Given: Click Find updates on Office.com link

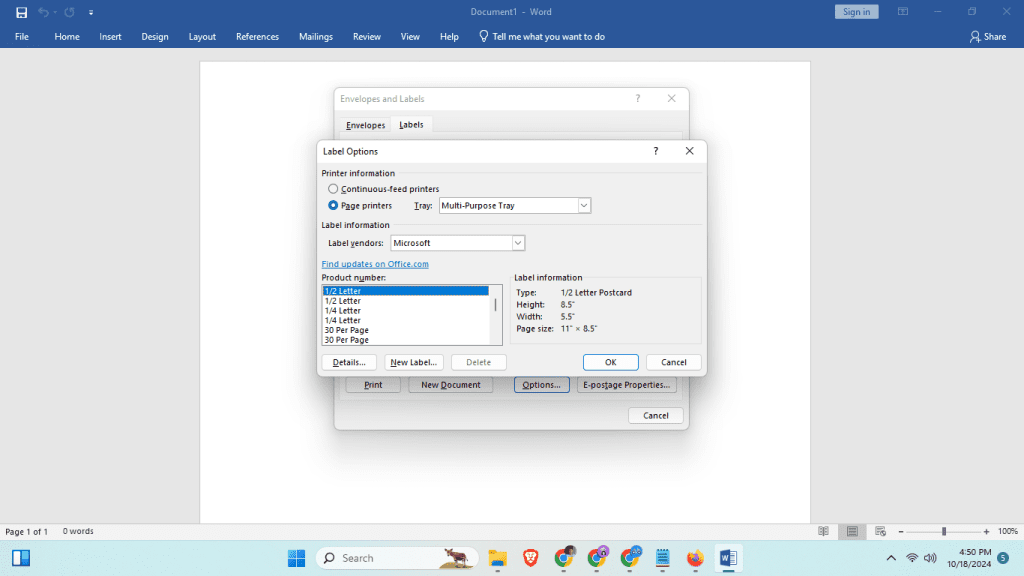Looking at the screenshot, I should 375,264.
